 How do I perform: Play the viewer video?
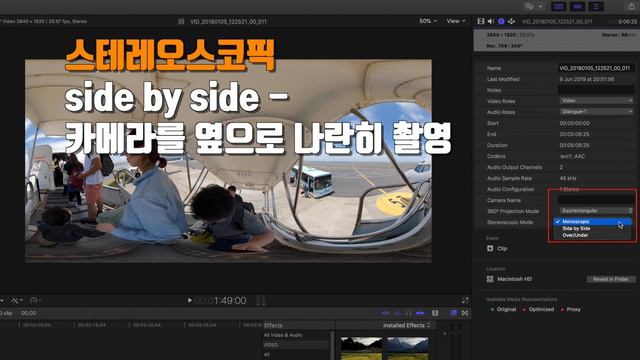(x=189, y=300)
